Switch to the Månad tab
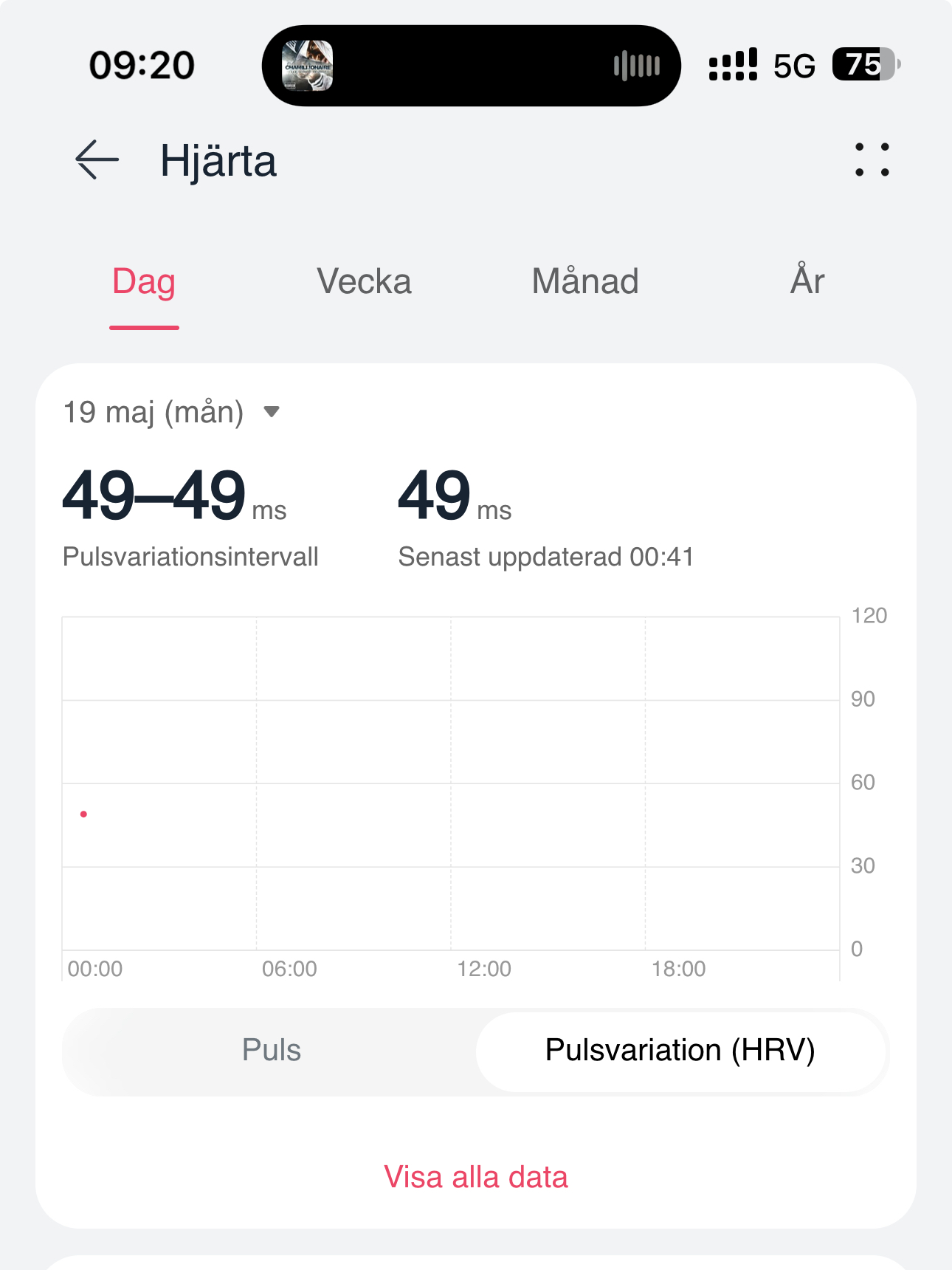This screenshot has width=952, height=1270. tap(585, 281)
